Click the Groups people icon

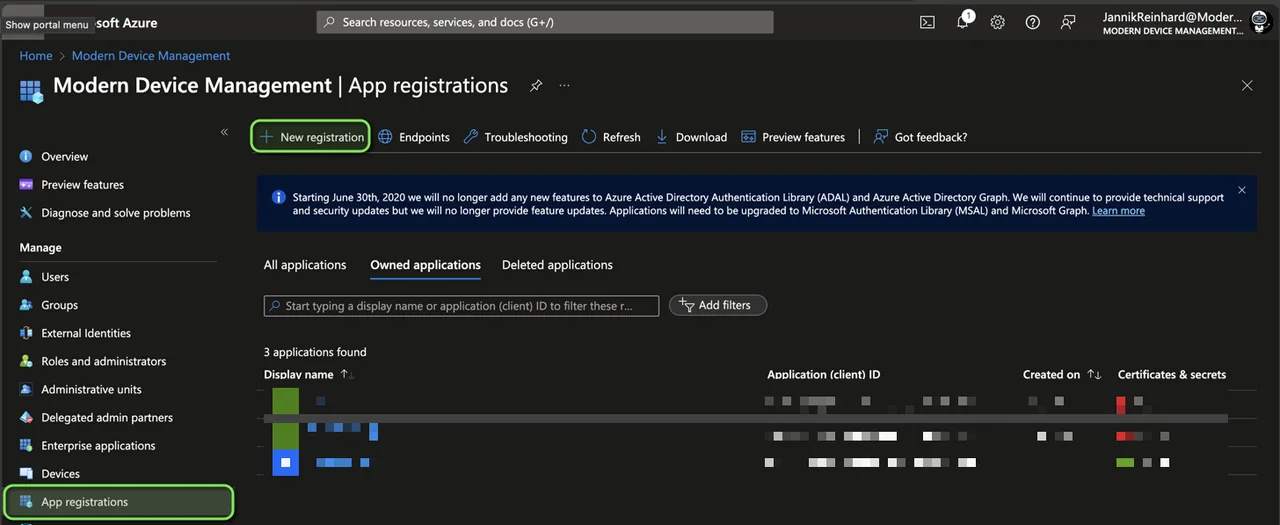tap(26, 305)
